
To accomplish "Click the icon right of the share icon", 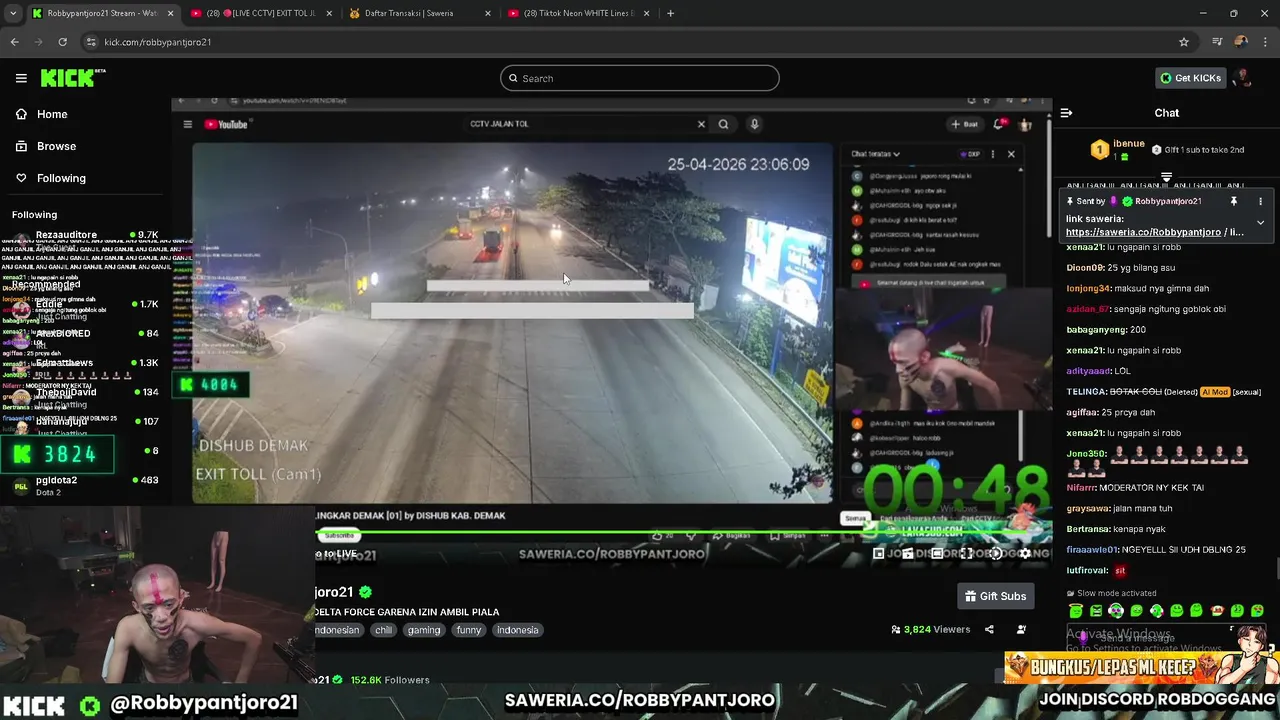I will click(1021, 630).
